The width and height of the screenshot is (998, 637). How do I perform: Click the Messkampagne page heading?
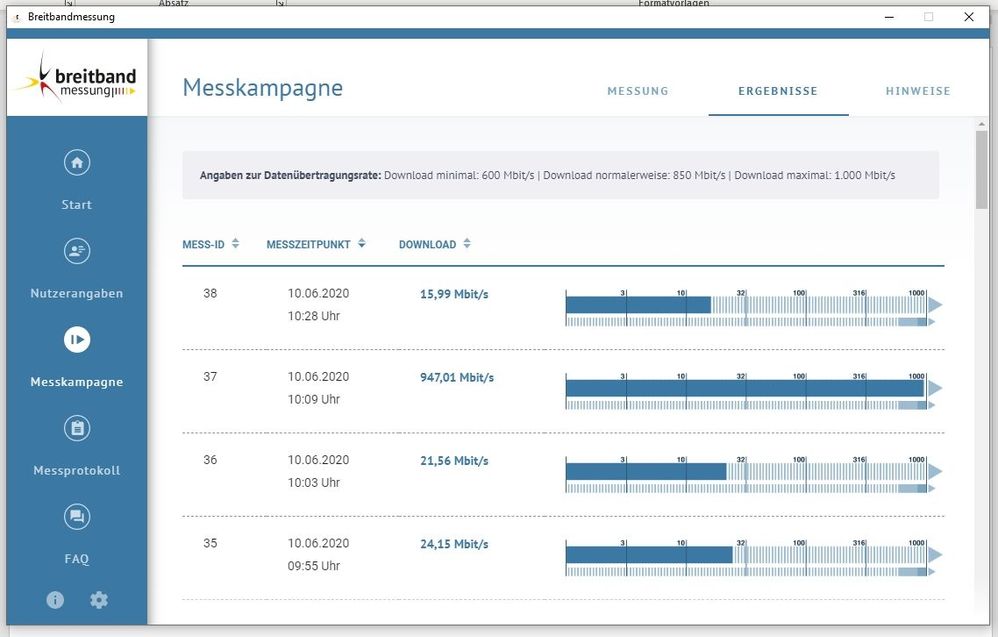point(263,88)
